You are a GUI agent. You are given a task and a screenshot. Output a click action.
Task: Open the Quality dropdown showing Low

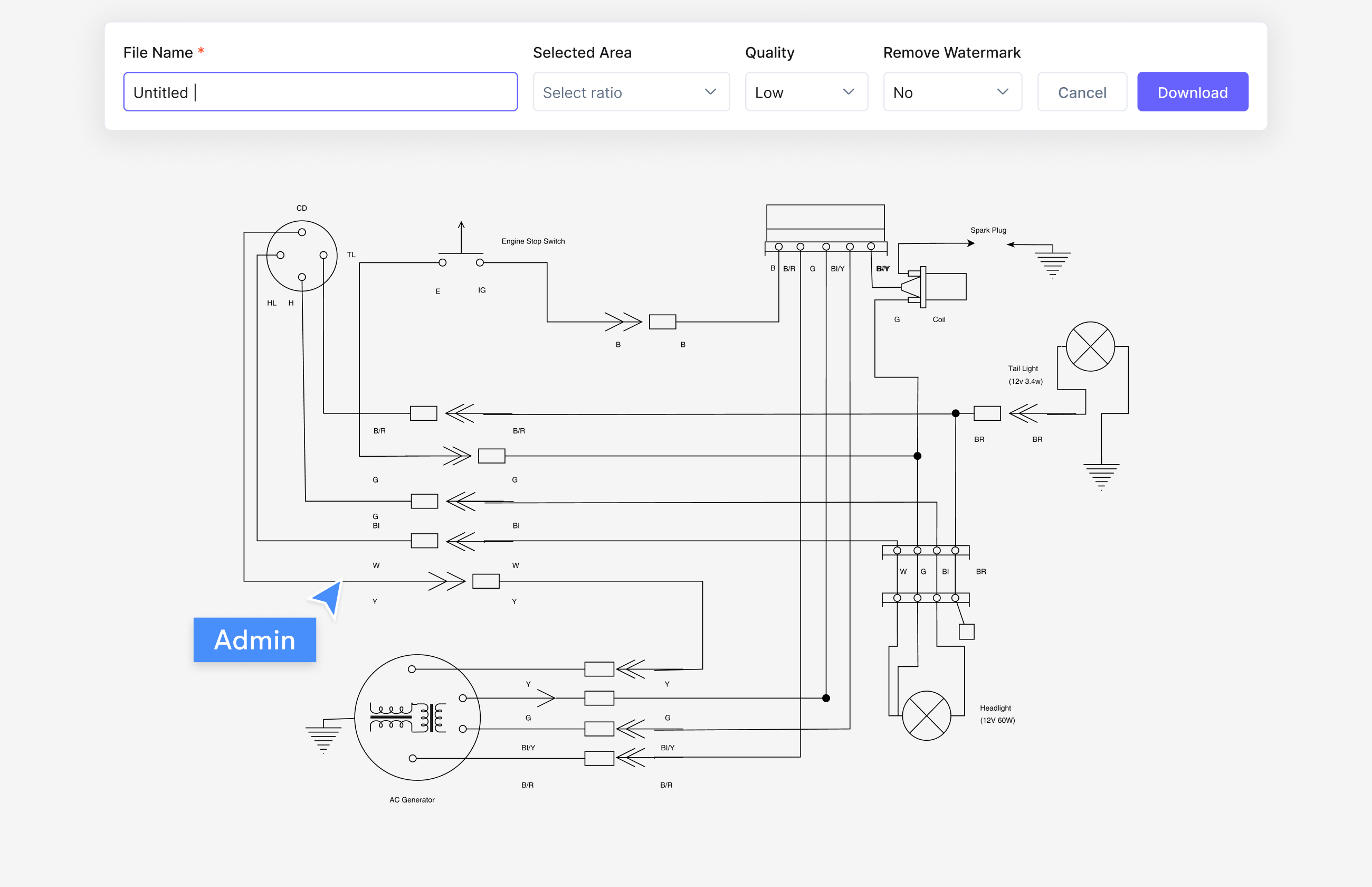coord(806,91)
